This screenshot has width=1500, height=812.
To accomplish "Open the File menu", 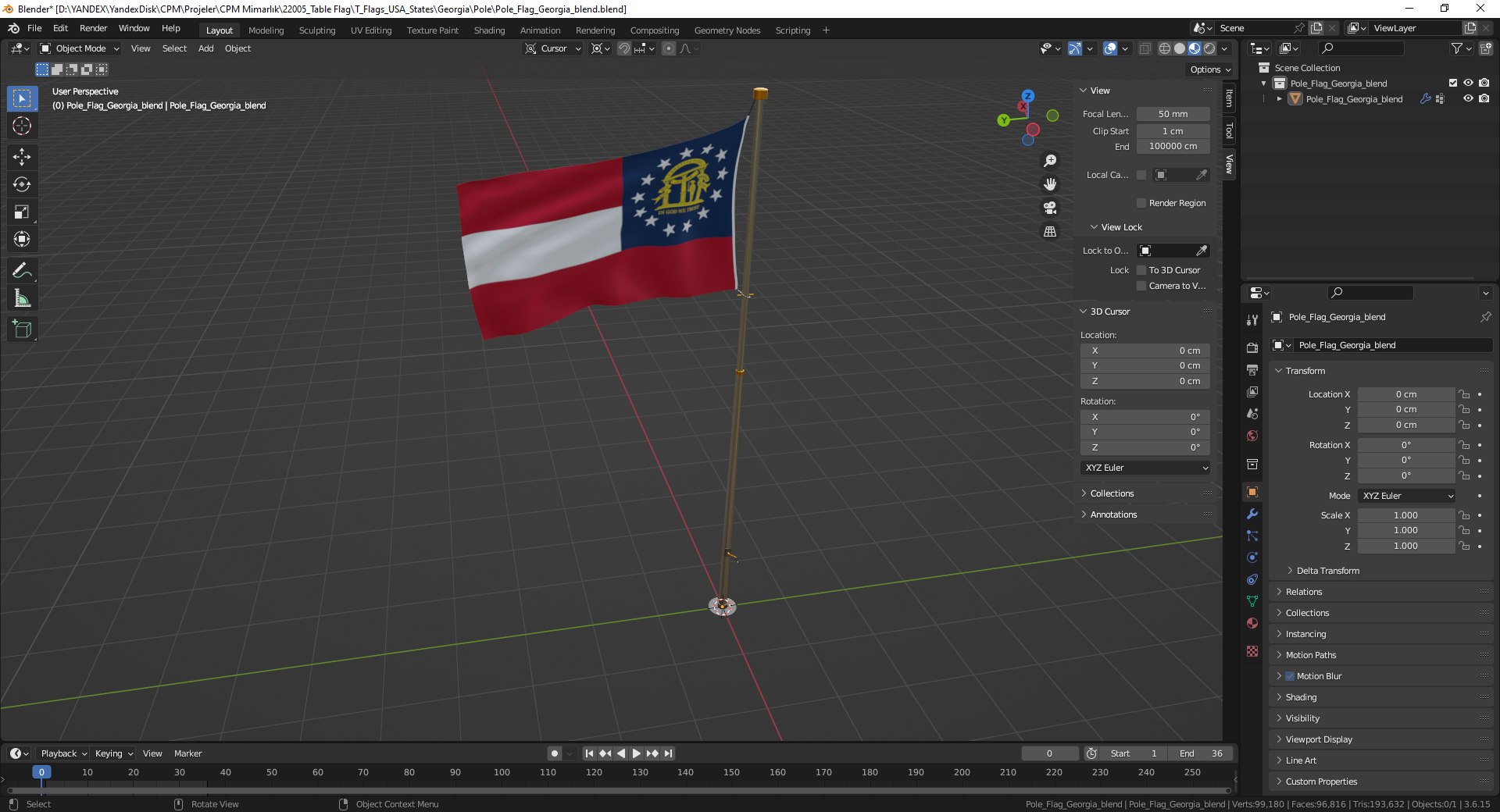I will pyautogui.click(x=34, y=28).
